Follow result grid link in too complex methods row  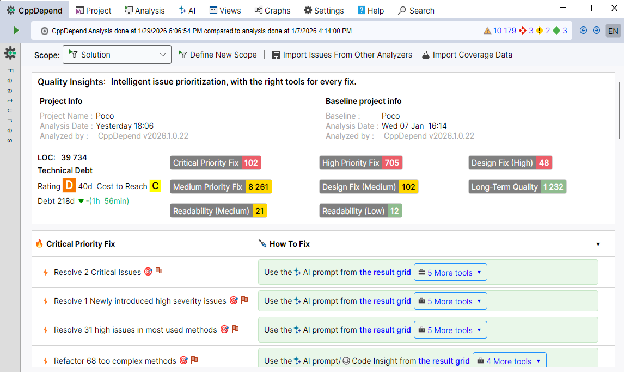[x=444, y=361]
